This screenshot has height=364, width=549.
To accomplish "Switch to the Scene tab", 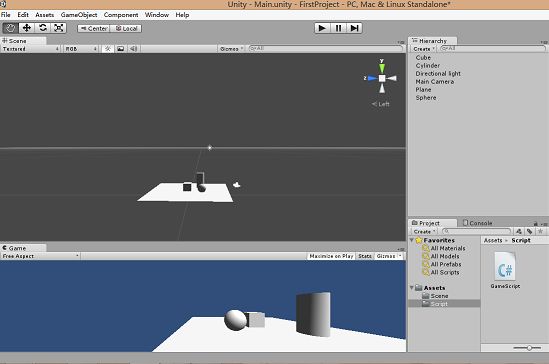I will tap(23, 41).
